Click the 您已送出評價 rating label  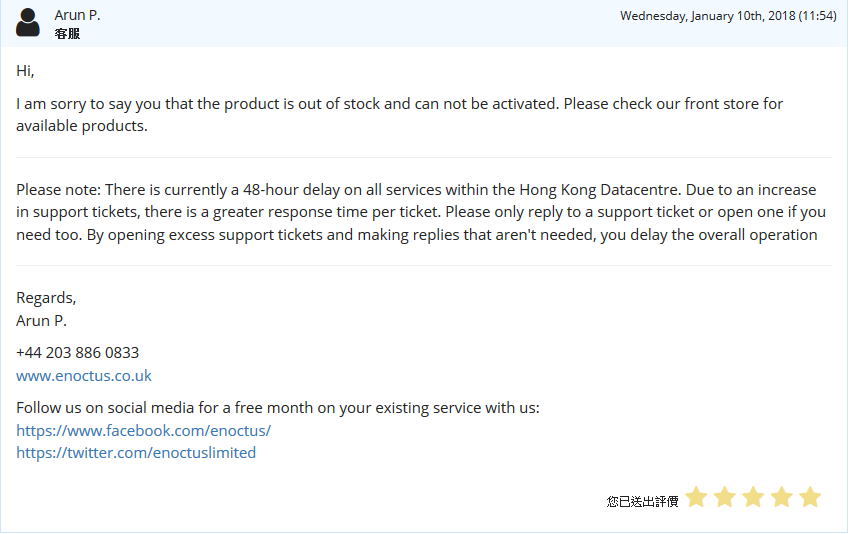coord(642,501)
